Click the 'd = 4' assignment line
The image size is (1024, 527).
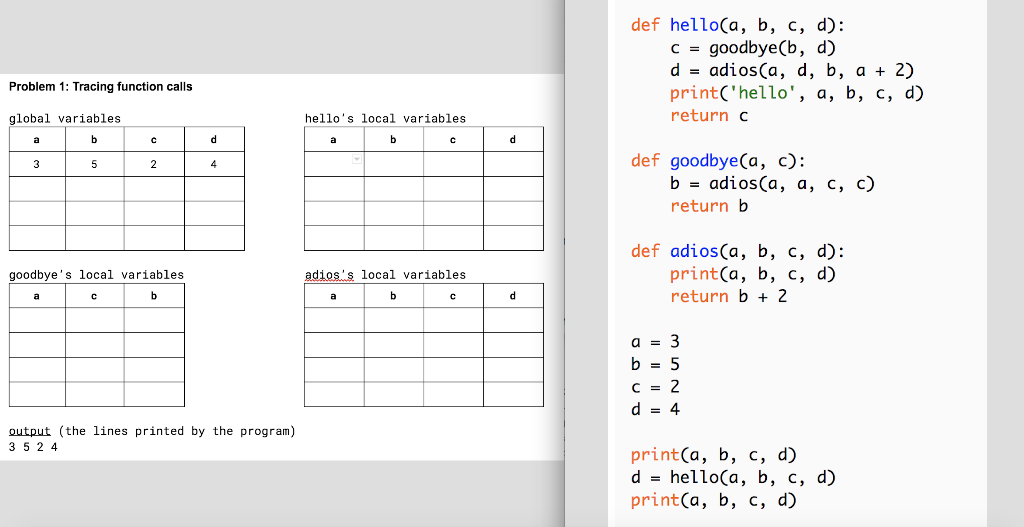(655, 409)
